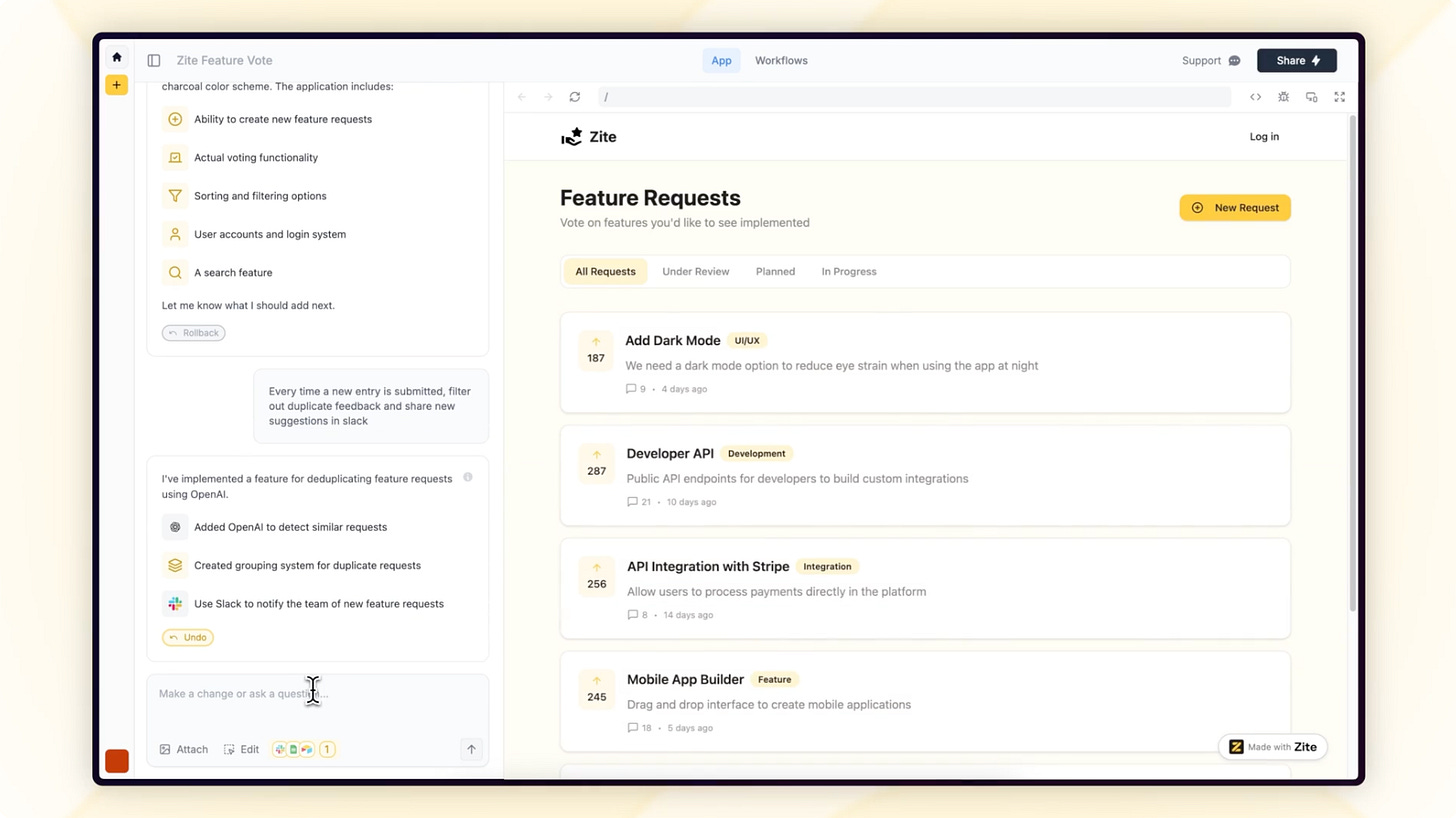
Task: Click the Attach button
Action: (184, 749)
